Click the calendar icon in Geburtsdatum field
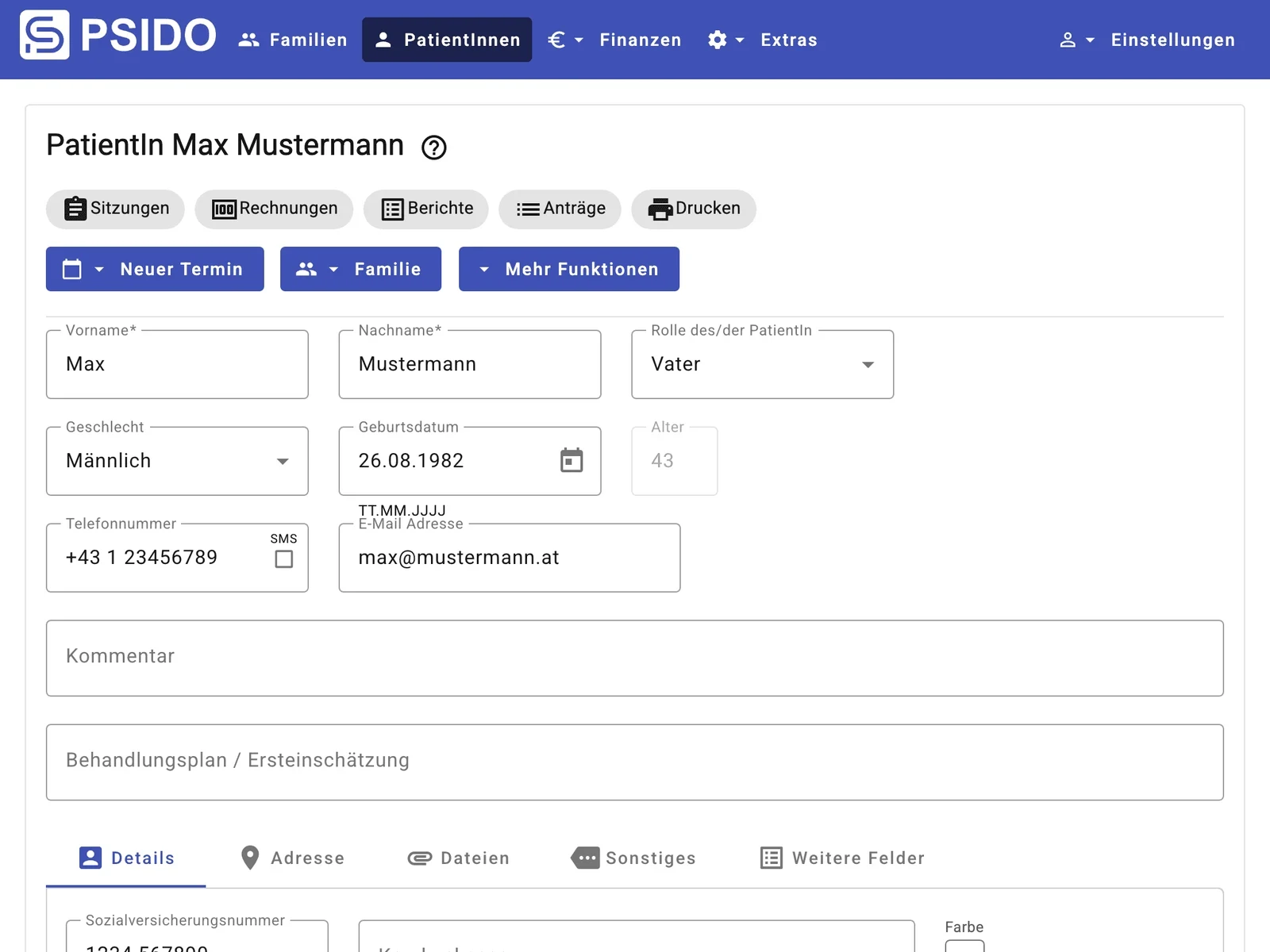This screenshot has height=952, width=1270. coord(571,460)
